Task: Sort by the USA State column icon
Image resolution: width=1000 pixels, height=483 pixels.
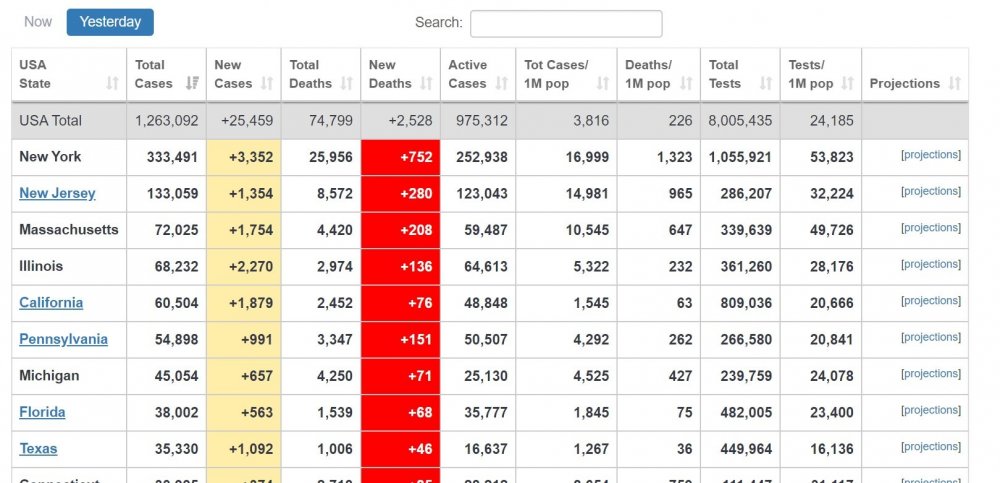Action: point(112,84)
